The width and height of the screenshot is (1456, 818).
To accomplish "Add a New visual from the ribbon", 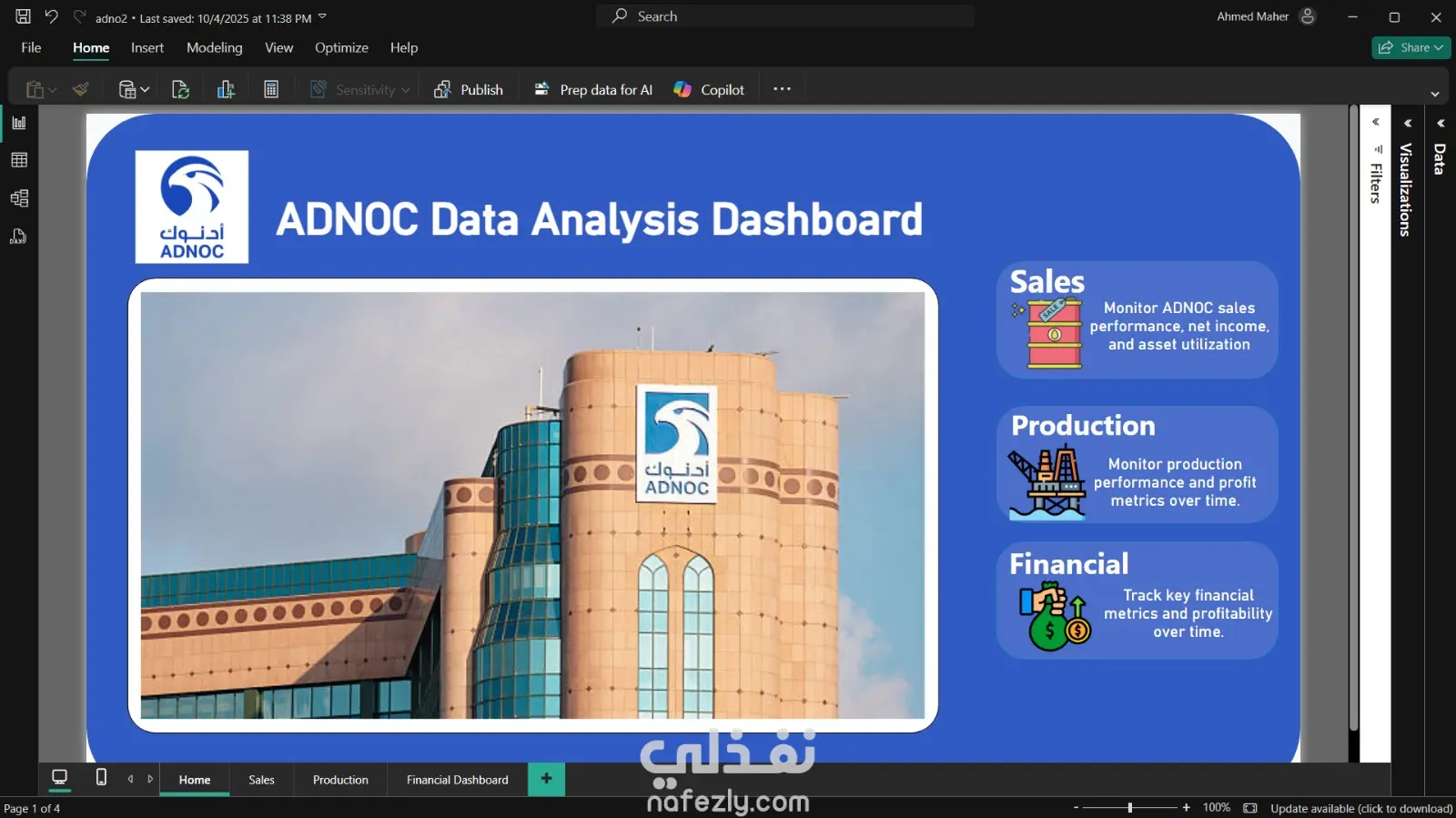I will [226, 89].
